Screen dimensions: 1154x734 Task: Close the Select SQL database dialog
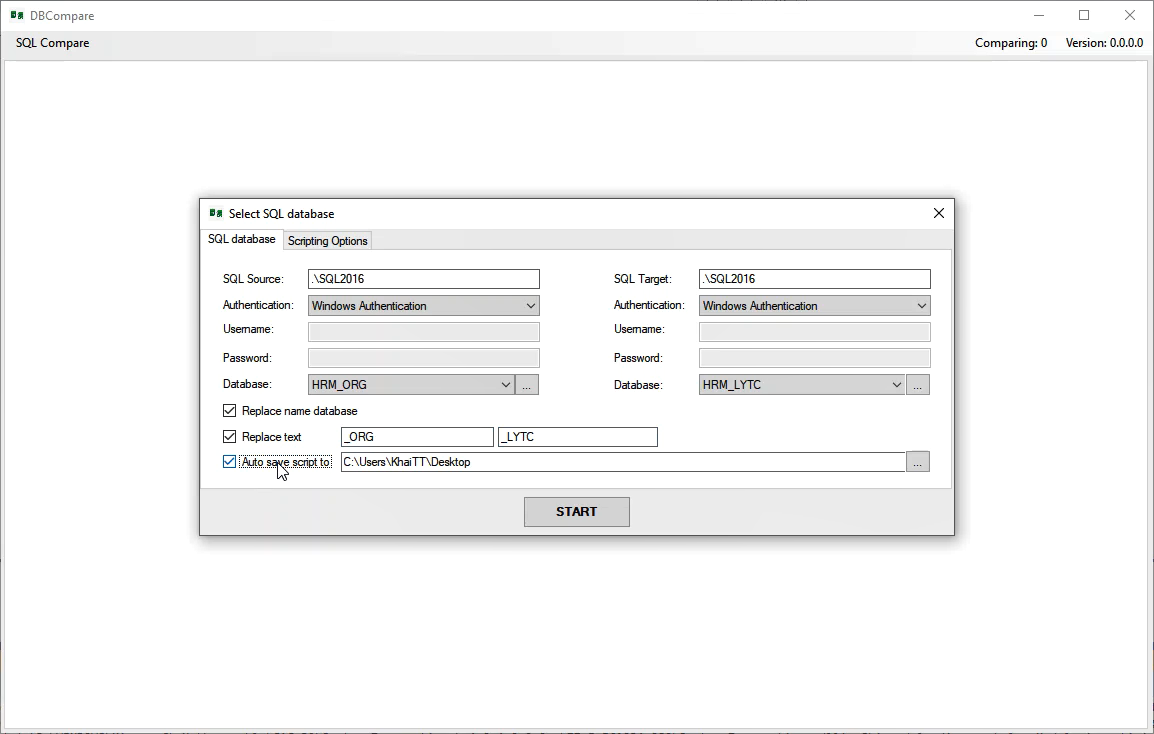938,214
